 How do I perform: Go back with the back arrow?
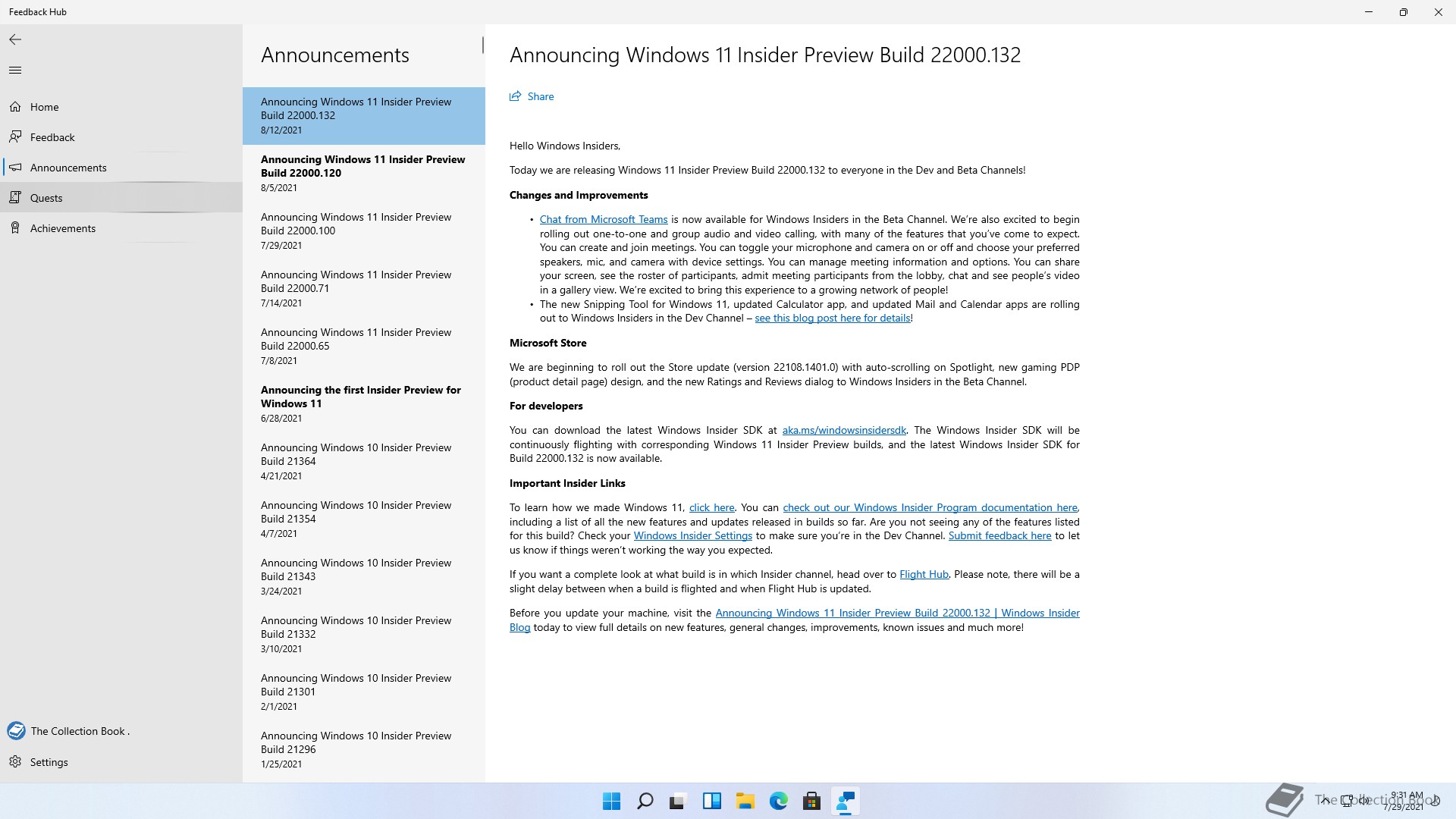click(15, 39)
